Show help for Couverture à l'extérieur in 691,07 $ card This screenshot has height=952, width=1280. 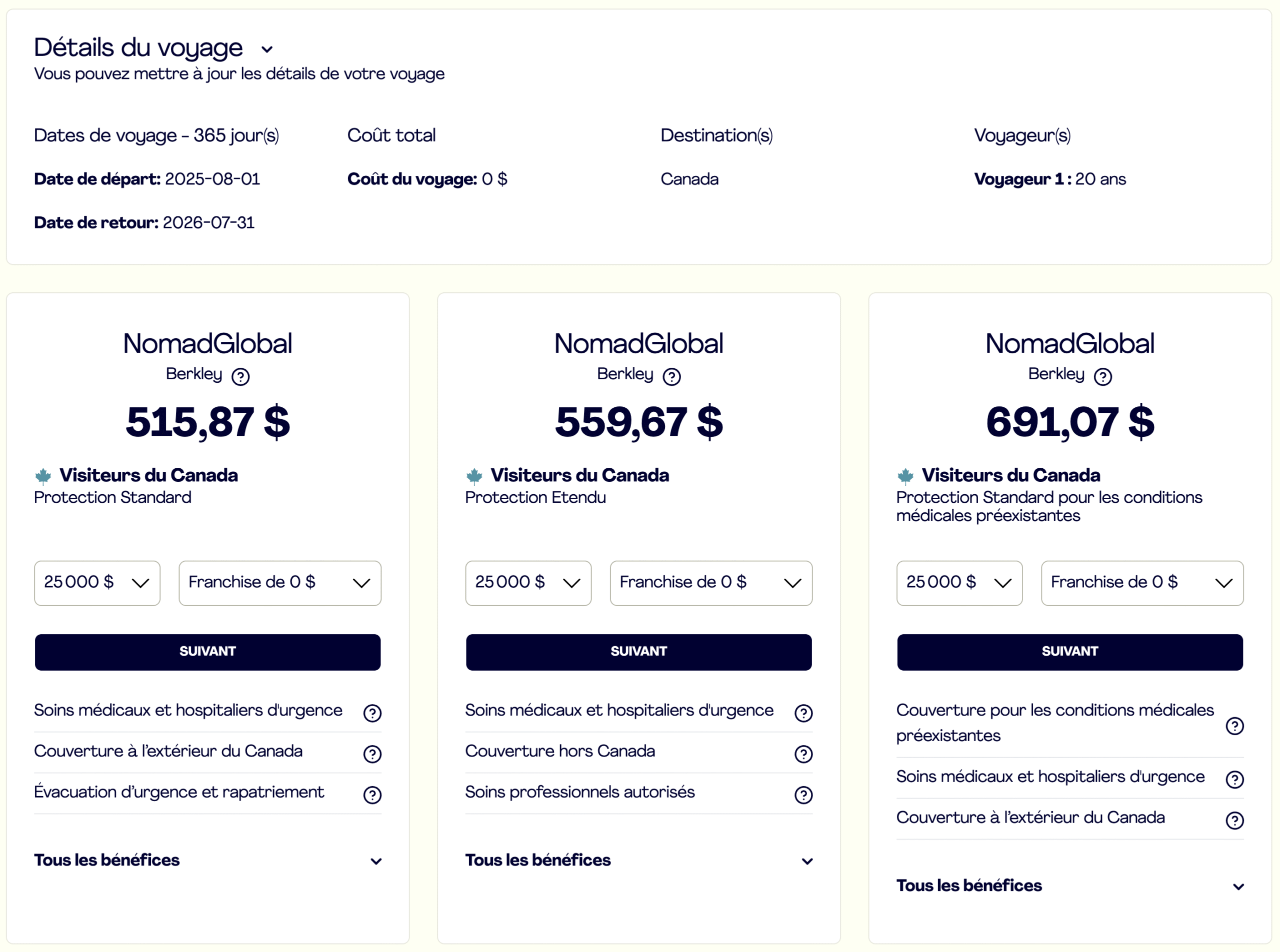[x=1234, y=820]
